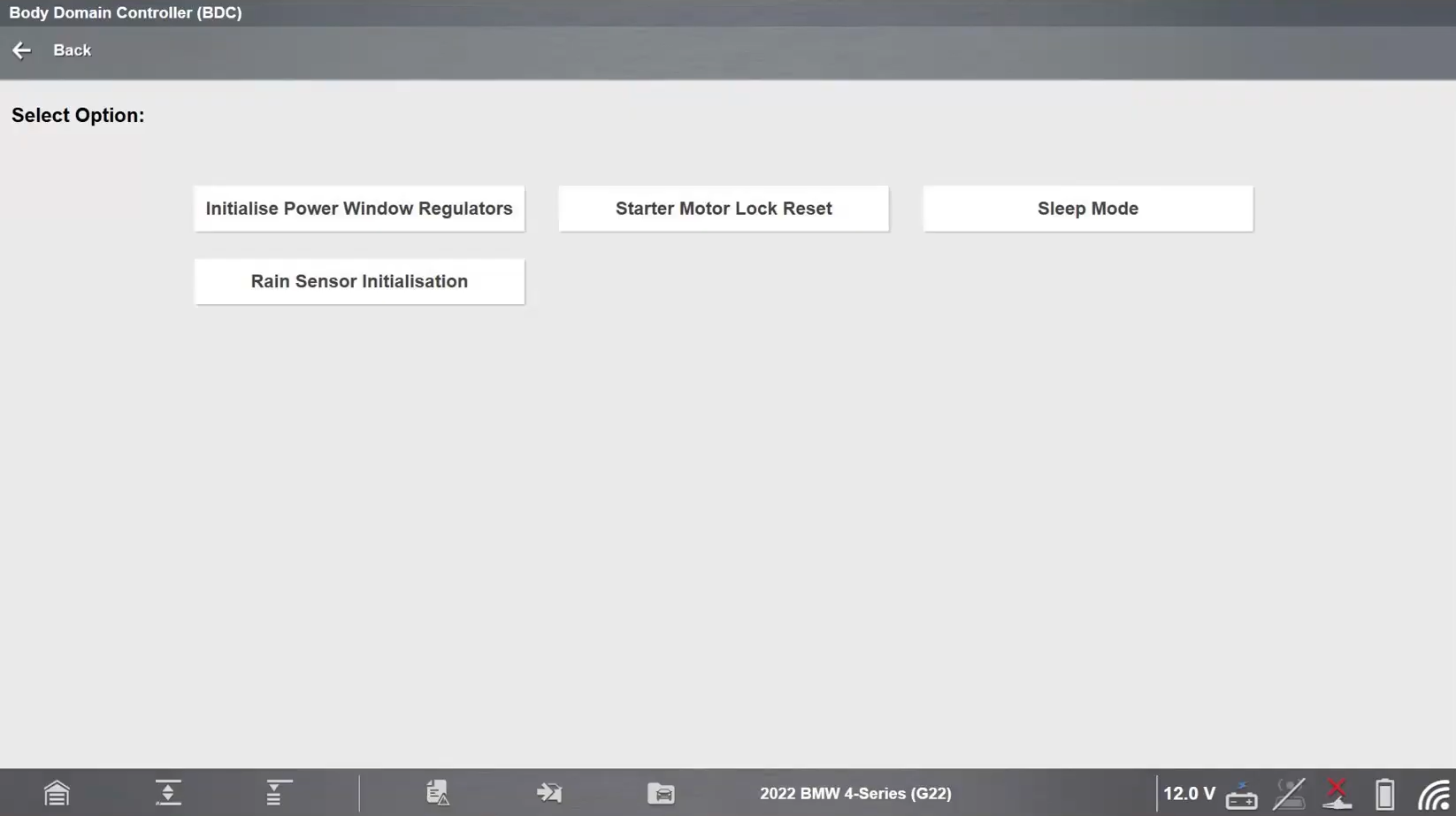1456x816 pixels.
Task: Click the Home garage icon
Action: click(57, 793)
